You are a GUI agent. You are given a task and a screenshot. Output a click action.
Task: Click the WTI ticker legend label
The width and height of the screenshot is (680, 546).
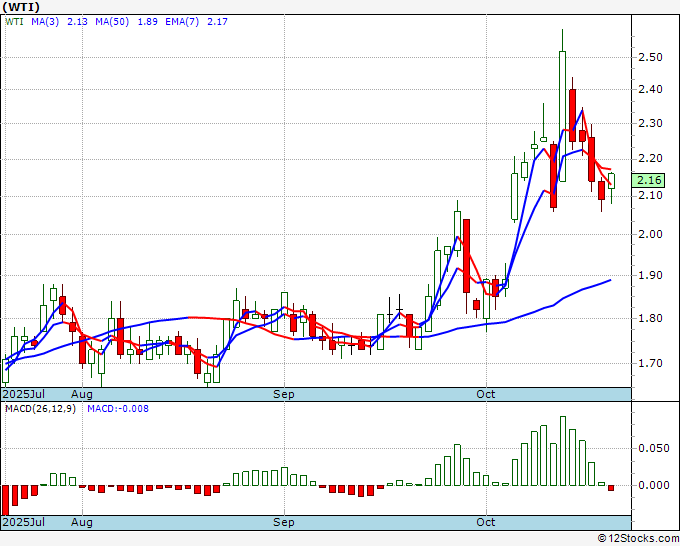pos(14,22)
